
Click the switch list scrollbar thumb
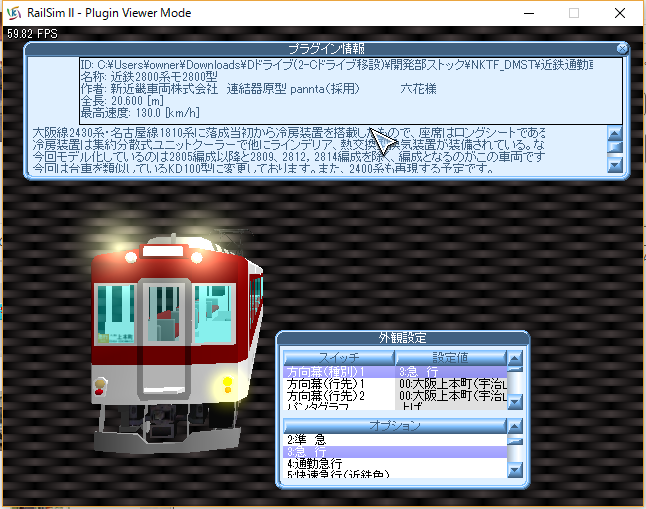[x=515, y=369]
